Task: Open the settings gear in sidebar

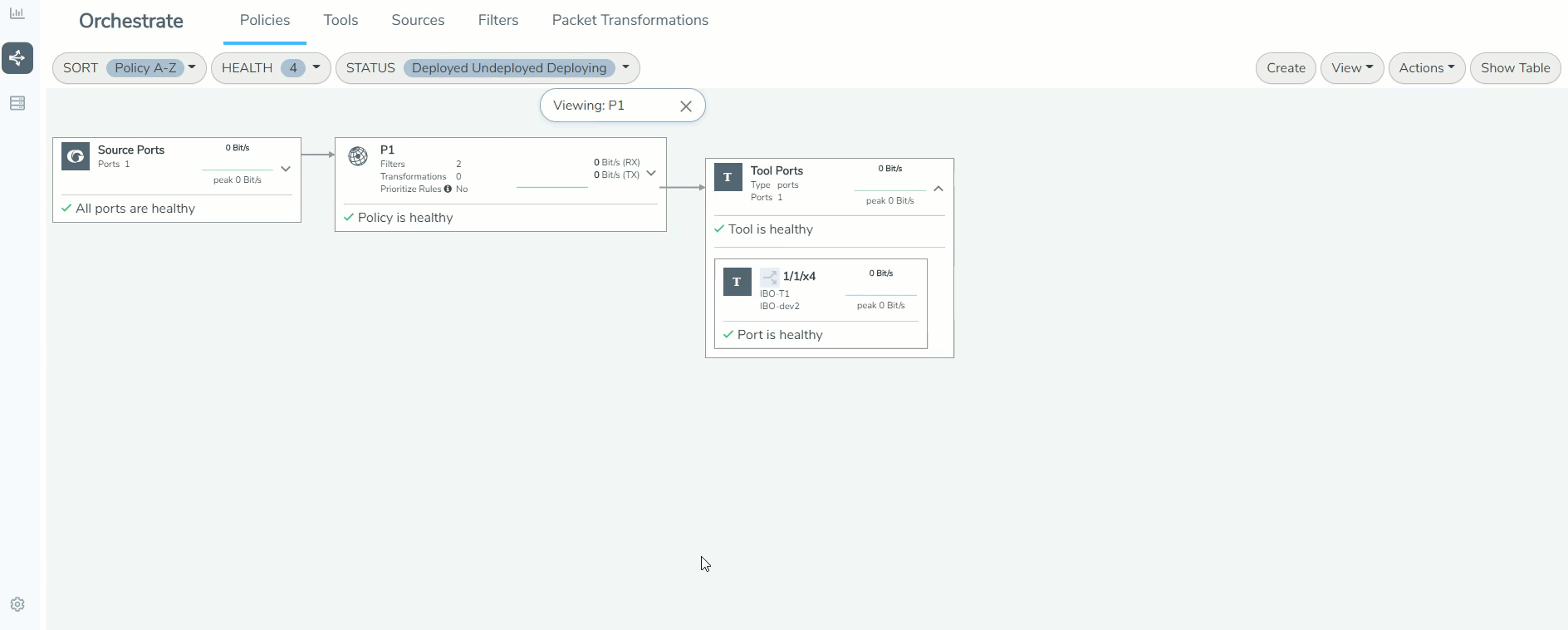Action: click(17, 604)
